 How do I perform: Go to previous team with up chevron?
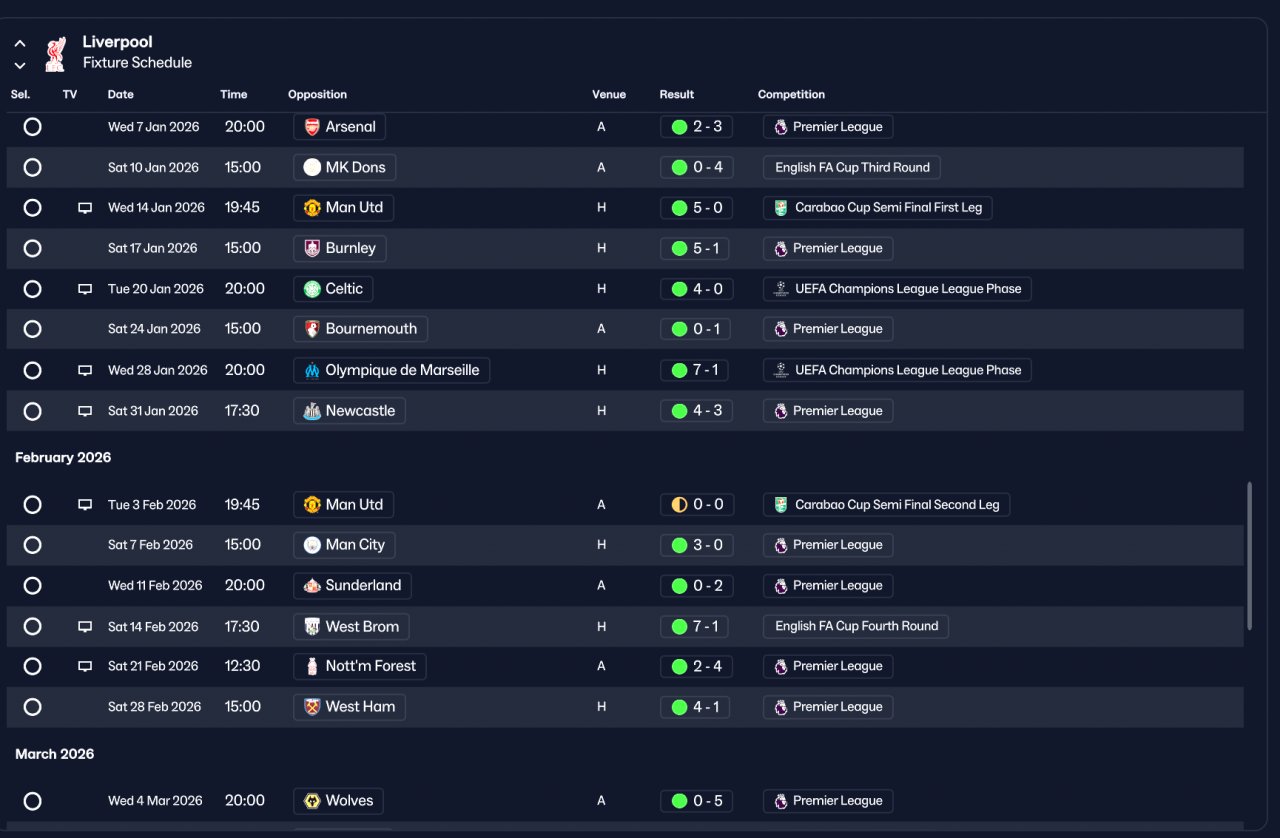point(20,44)
